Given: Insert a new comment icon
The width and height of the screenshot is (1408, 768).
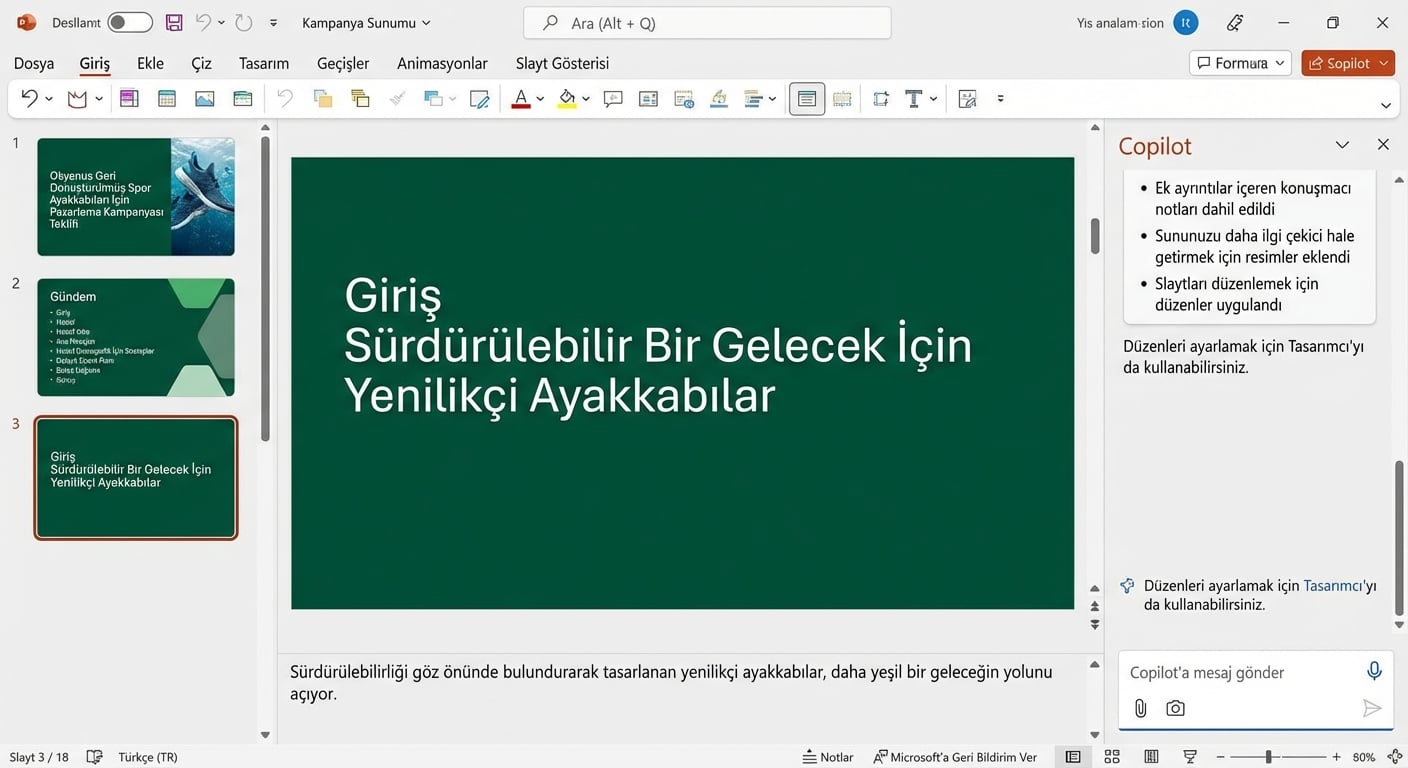Looking at the screenshot, I should (x=613, y=98).
